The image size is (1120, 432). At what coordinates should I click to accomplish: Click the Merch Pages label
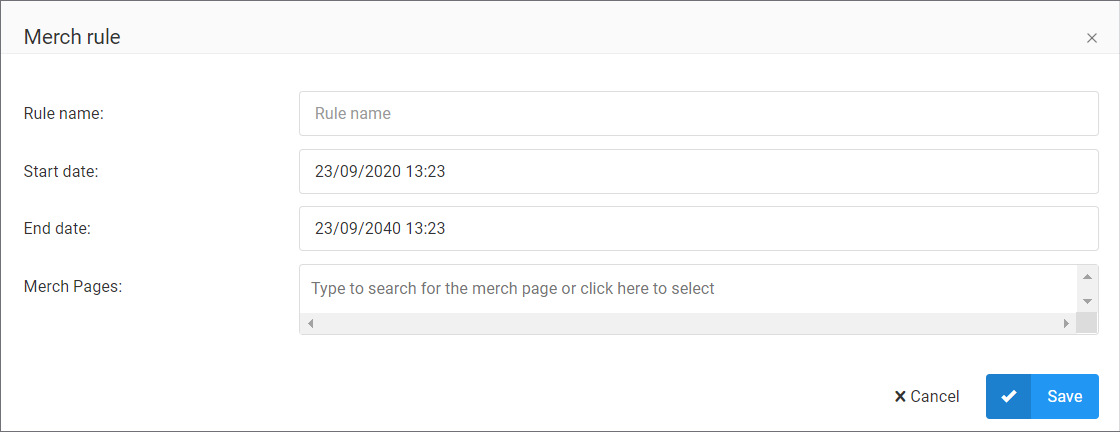point(73,286)
